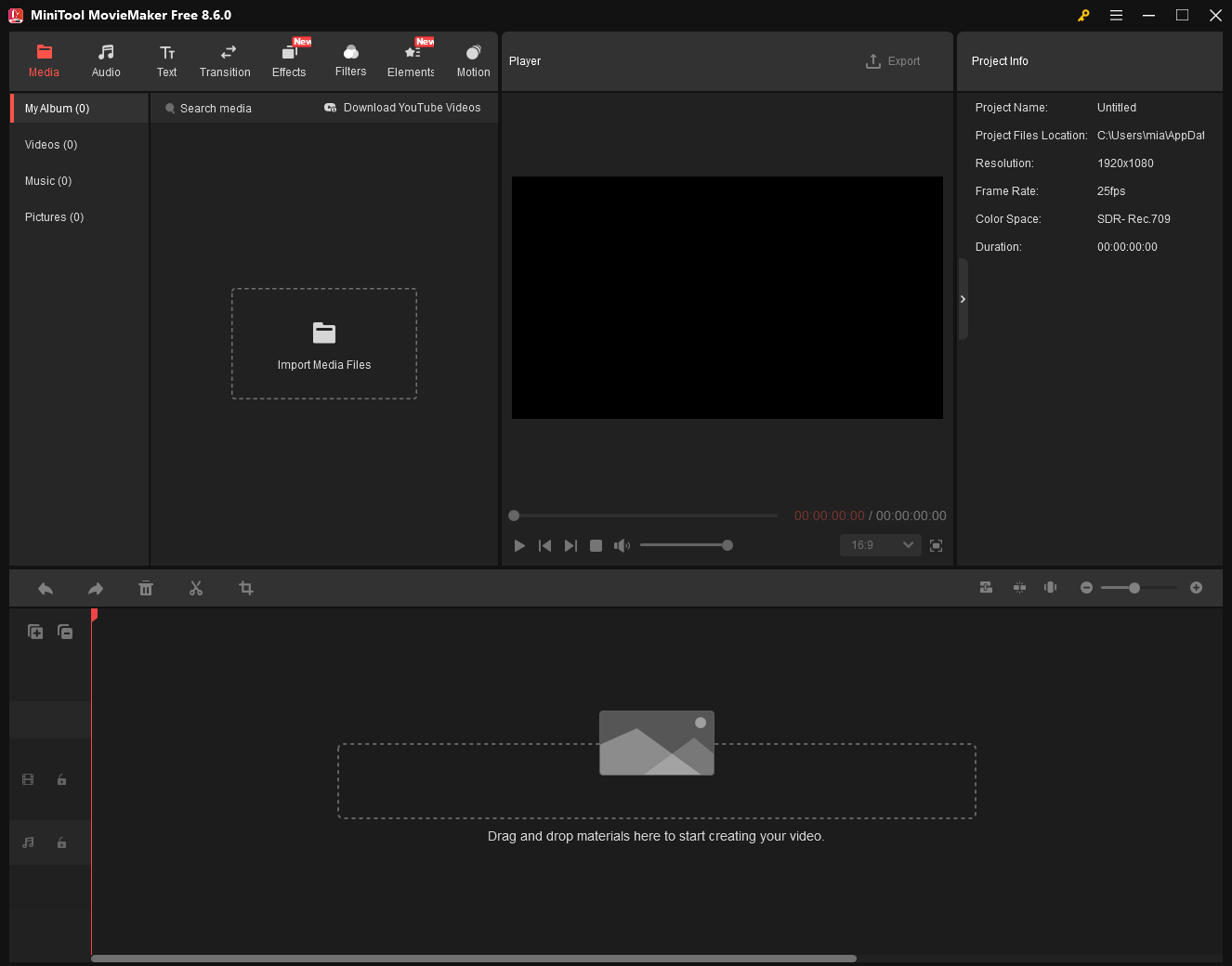Image resolution: width=1232 pixels, height=966 pixels.
Task: Collapse the Project Info panel arrow
Action: pos(963,299)
